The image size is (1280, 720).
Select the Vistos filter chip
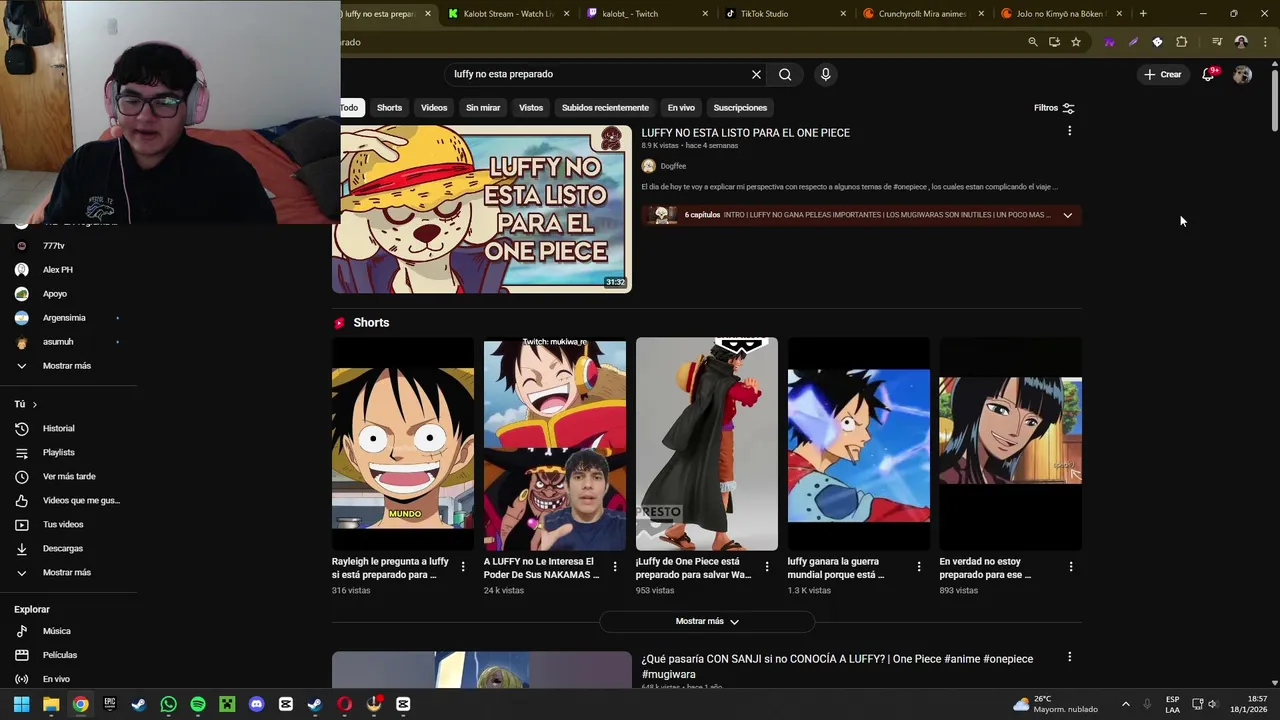tap(531, 108)
